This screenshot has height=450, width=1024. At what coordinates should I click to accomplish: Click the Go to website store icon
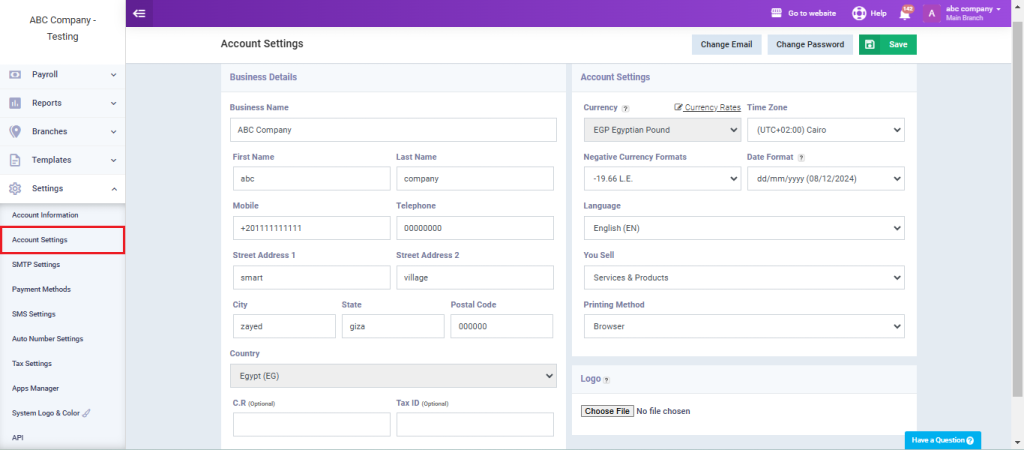776,13
